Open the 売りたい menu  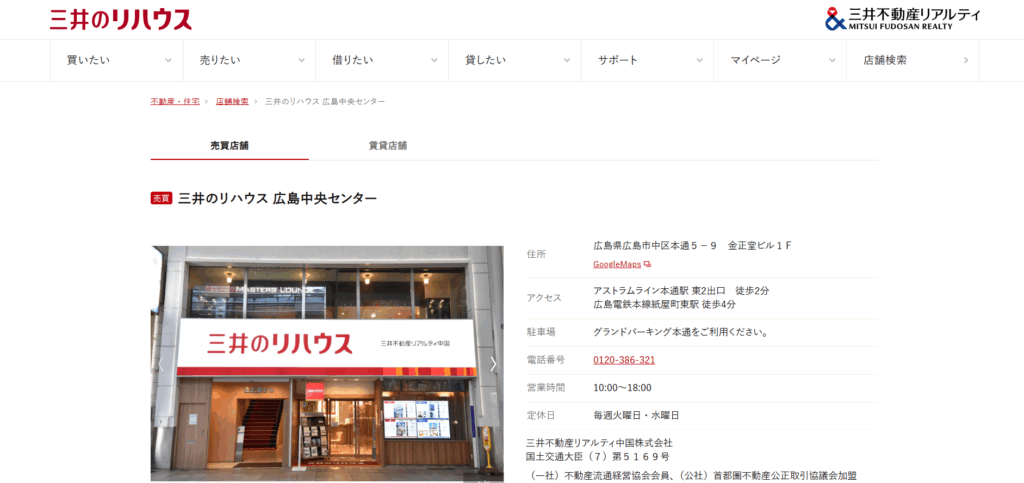coord(249,60)
